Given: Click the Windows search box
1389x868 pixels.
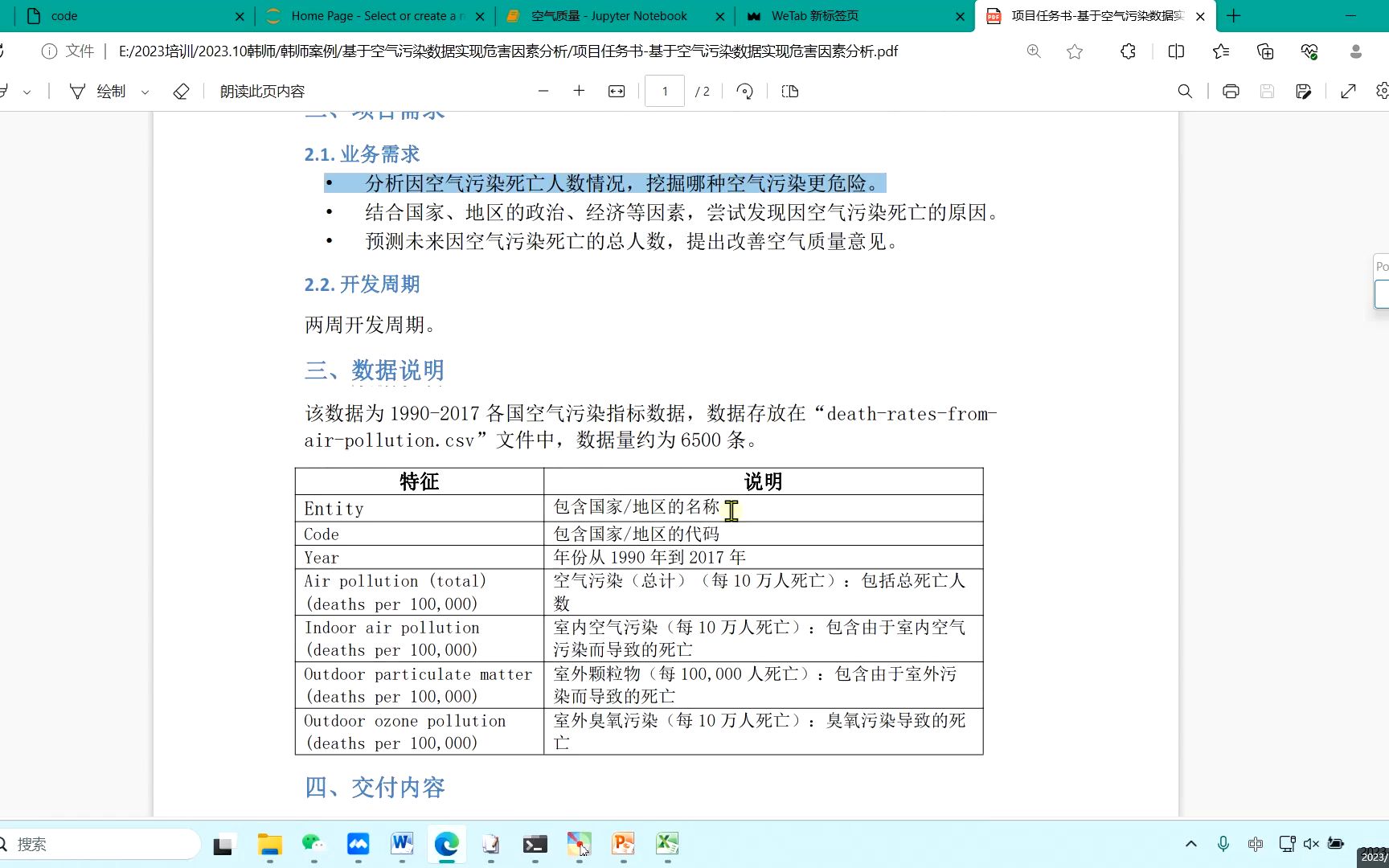Looking at the screenshot, I should [x=100, y=844].
